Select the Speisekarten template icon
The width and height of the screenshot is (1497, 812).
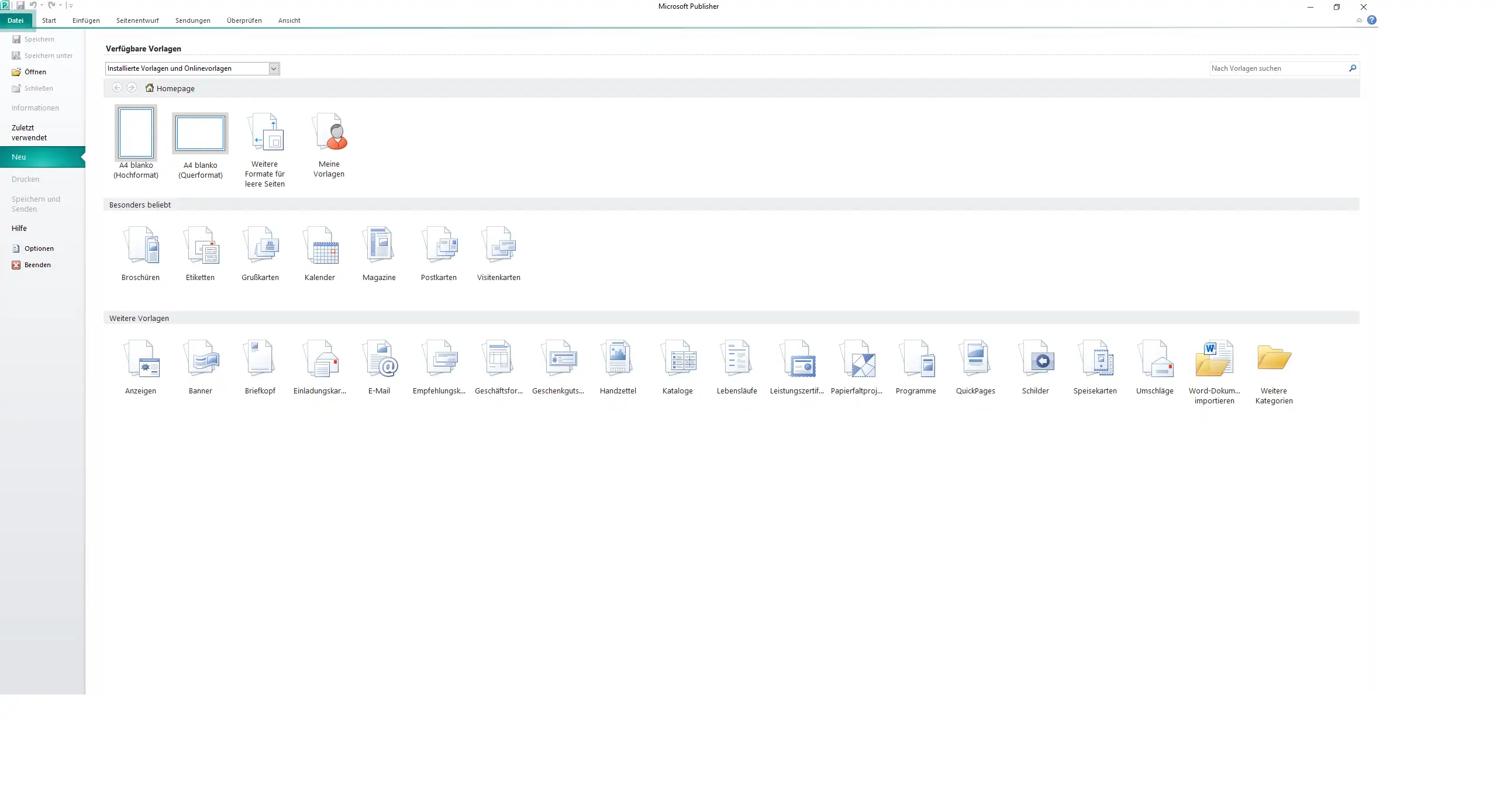point(1095,359)
